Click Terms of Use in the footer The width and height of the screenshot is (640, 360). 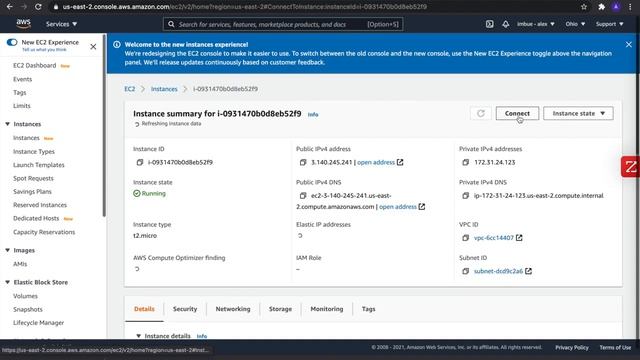click(x=615, y=347)
